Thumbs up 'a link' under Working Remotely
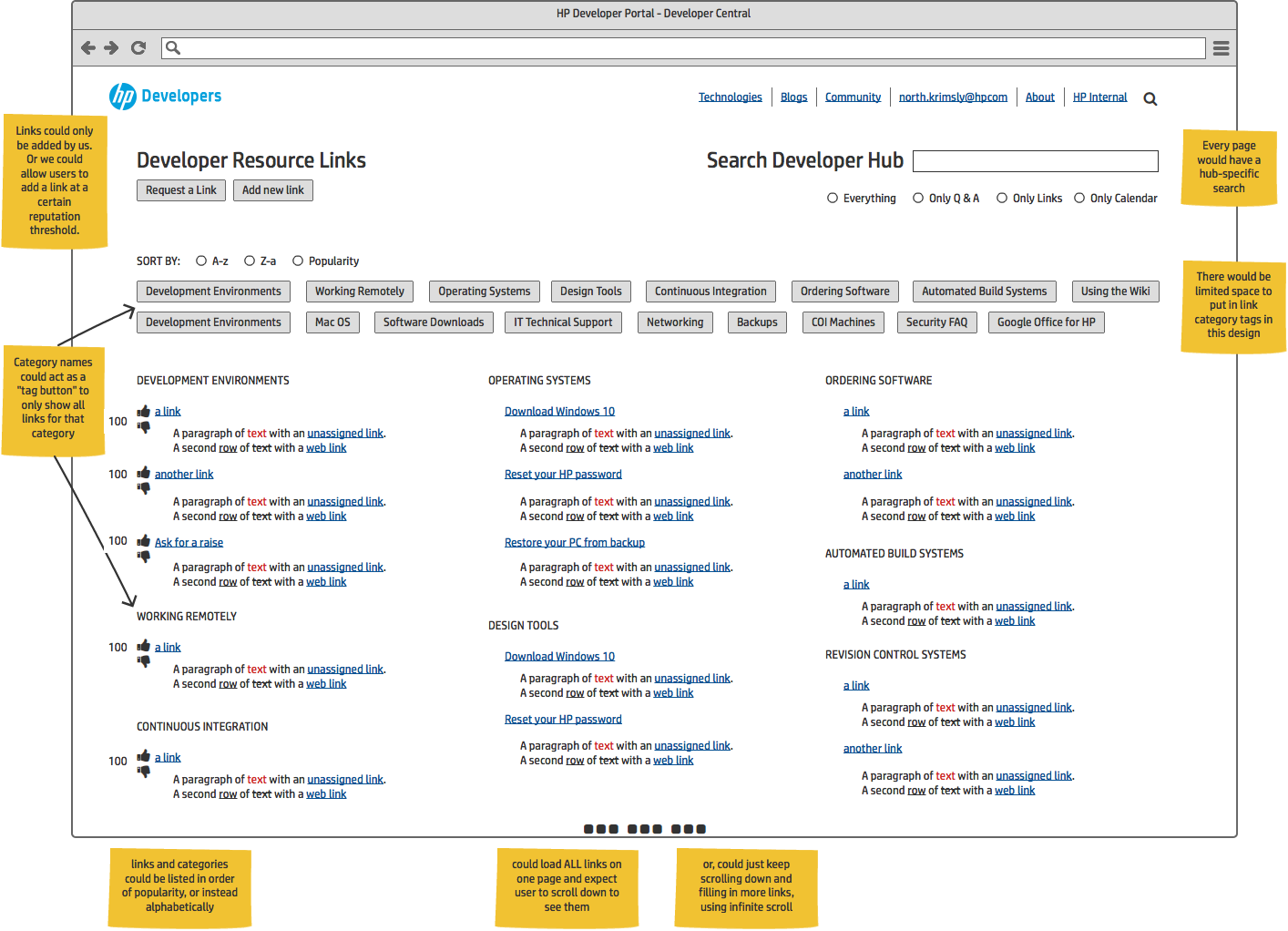 coord(144,646)
